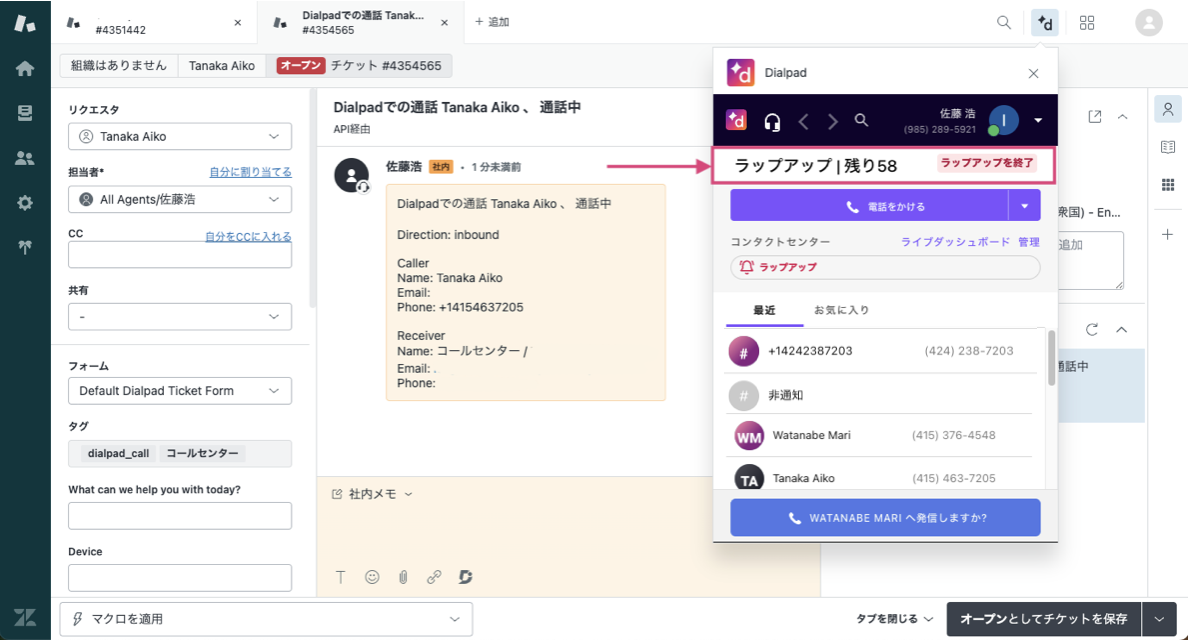The width and height of the screenshot is (1188, 641).
Task: Open the Dialpad widget home icon
Action: (x=737, y=121)
